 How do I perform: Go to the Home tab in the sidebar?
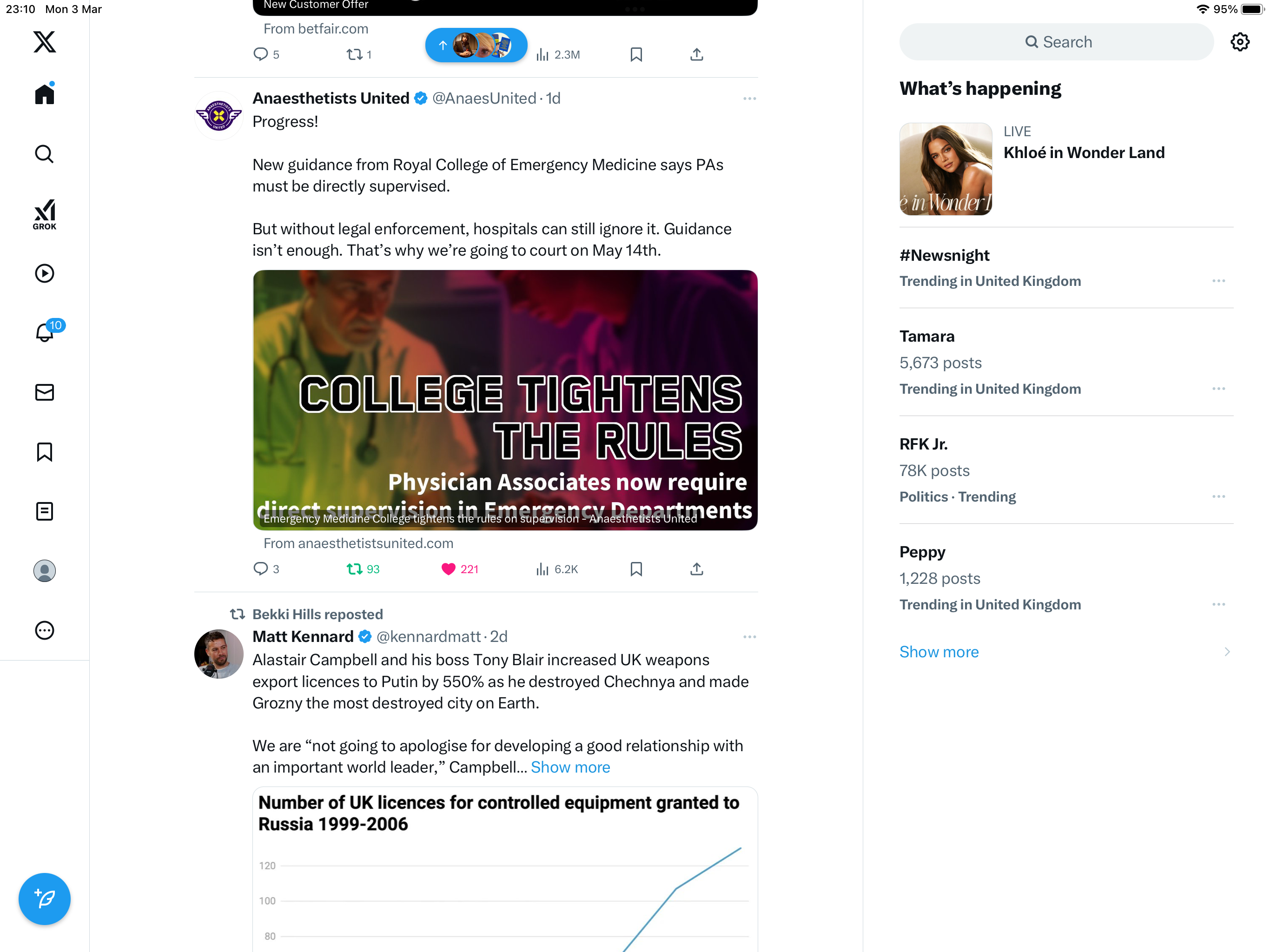[44, 93]
